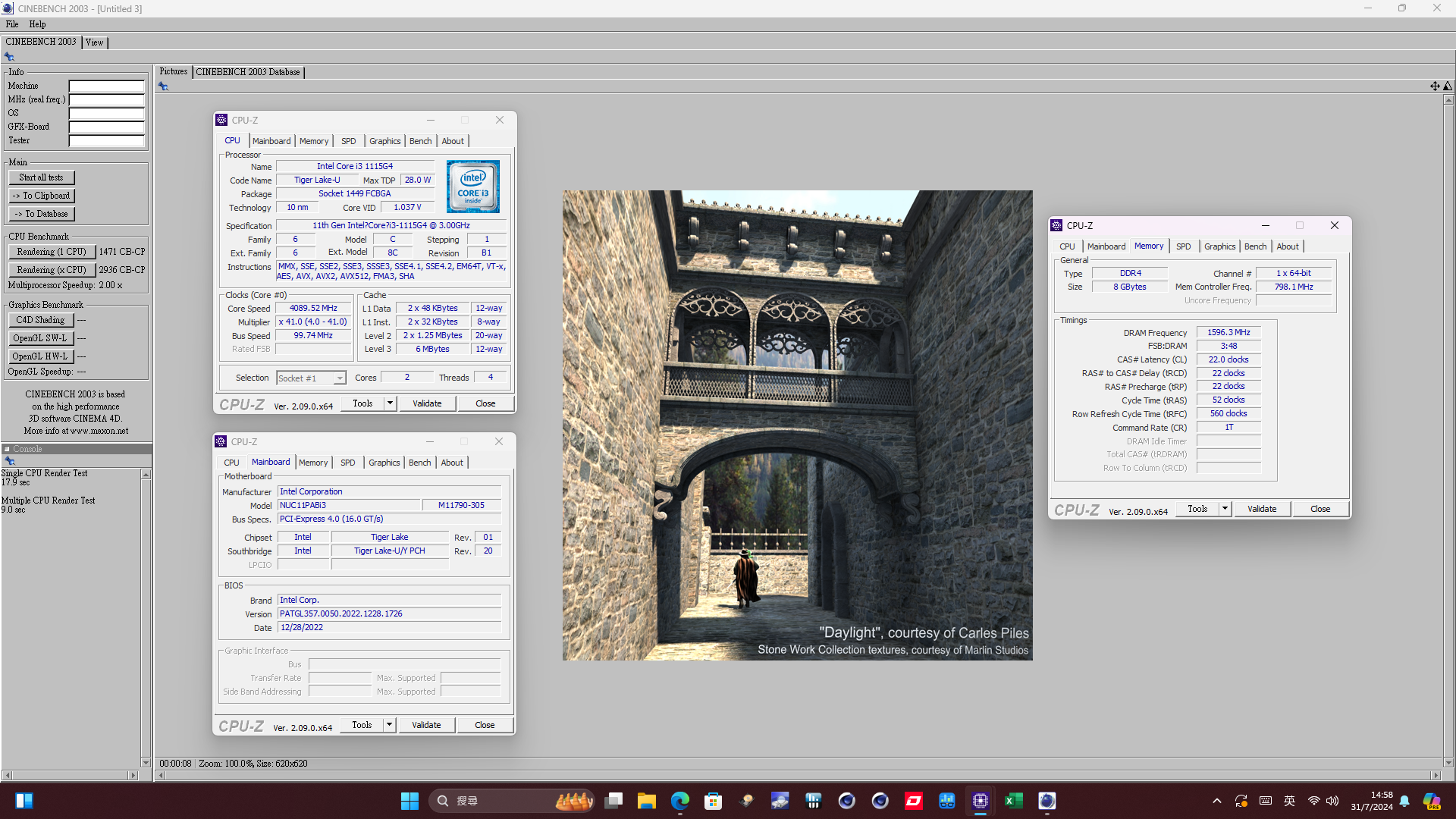Image resolution: width=1456 pixels, height=819 pixels.
Task: Switch to the CINEBENCH 2003 Database tab
Action: (248, 72)
